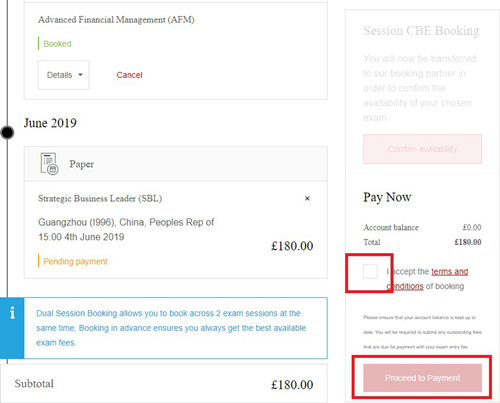Image resolution: width=500 pixels, height=403 pixels.
Task: Cancel the Advanced Financial Management booking
Action: pyautogui.click(x=129, y=75)
